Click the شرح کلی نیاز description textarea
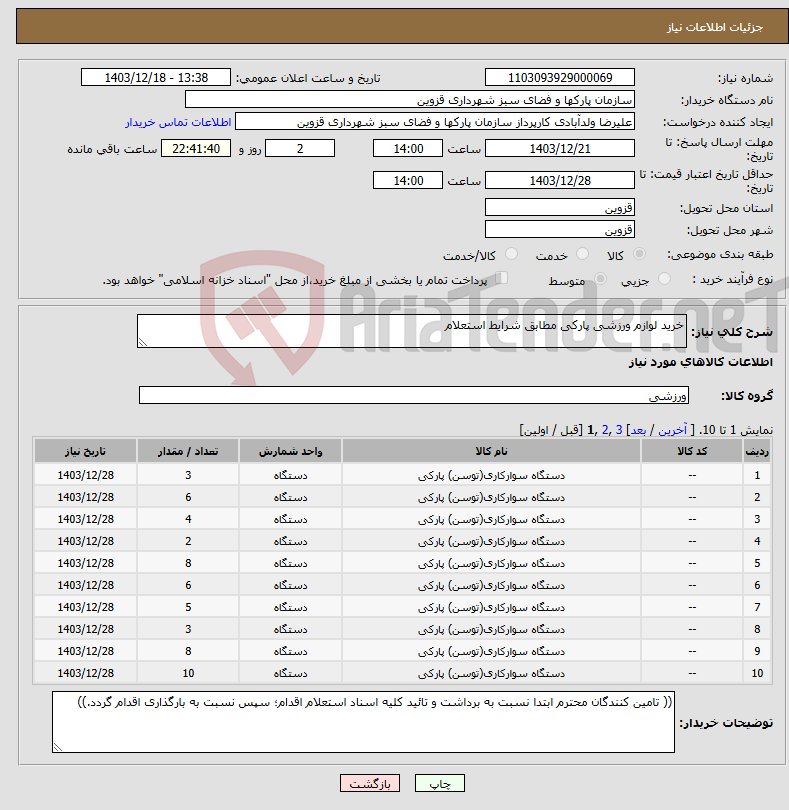Image resolution: width=789 pixels, height=810 pixels. [412, 331]
